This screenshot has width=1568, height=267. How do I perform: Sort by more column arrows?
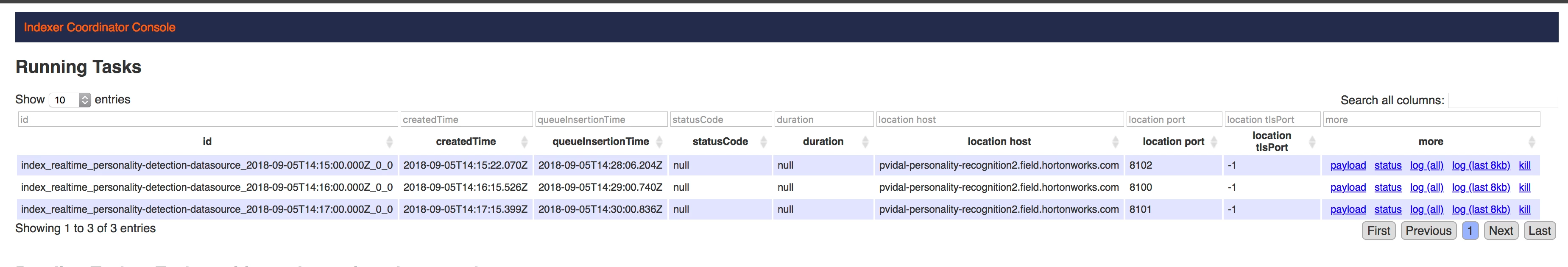(1532, 142)
